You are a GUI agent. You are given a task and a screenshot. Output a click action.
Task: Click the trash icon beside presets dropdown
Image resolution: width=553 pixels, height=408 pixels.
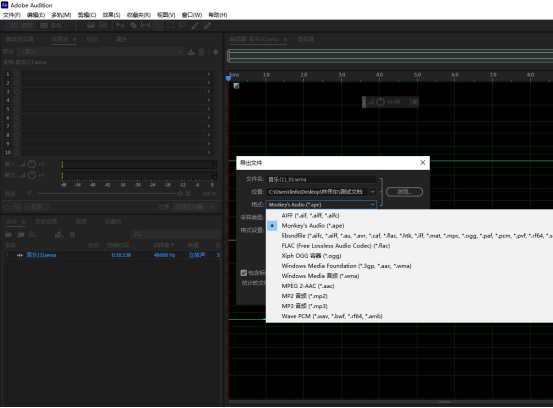point(201,52)
